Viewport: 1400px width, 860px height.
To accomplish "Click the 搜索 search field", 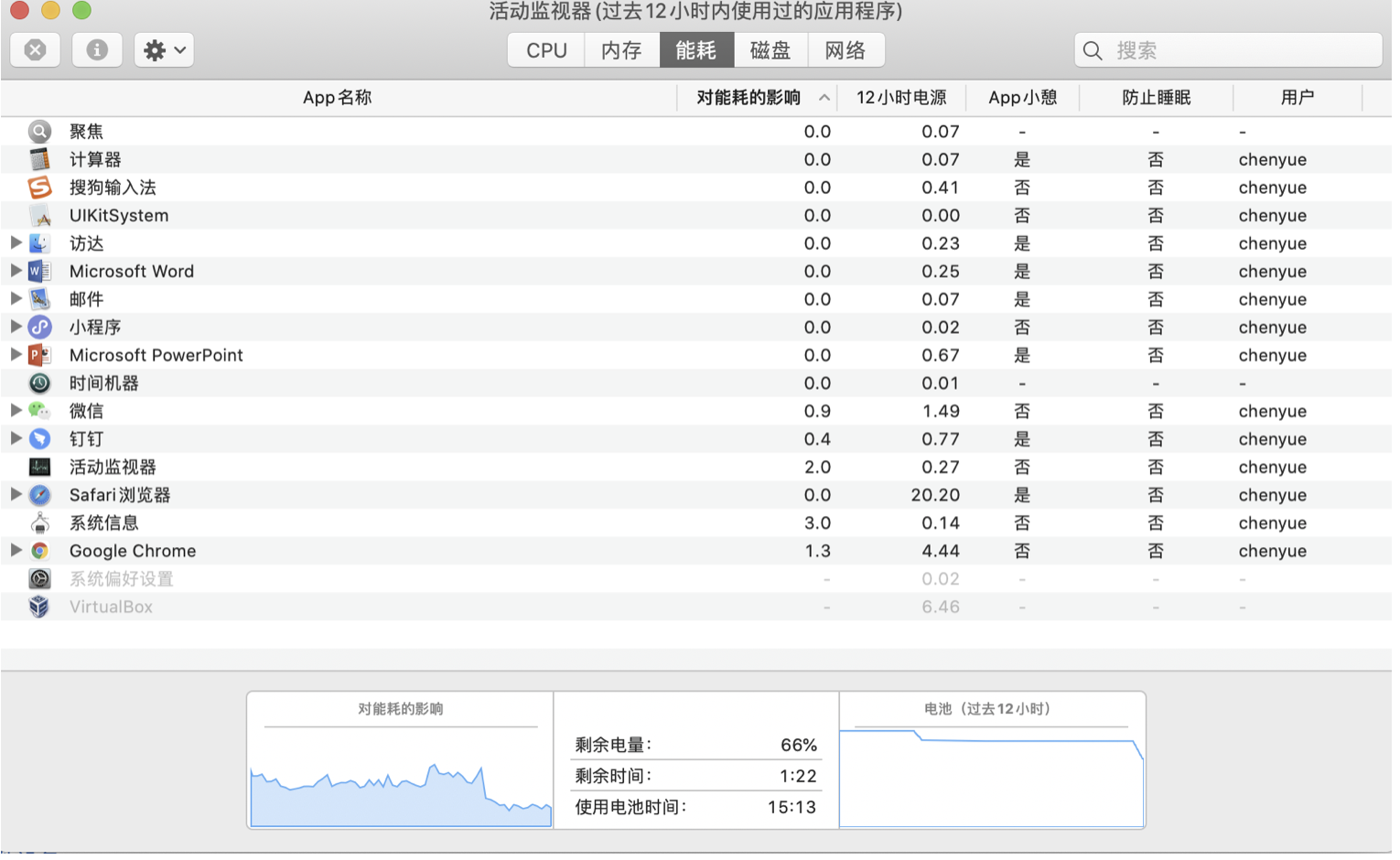I will pyautogui.click(x=1240, y=50).
